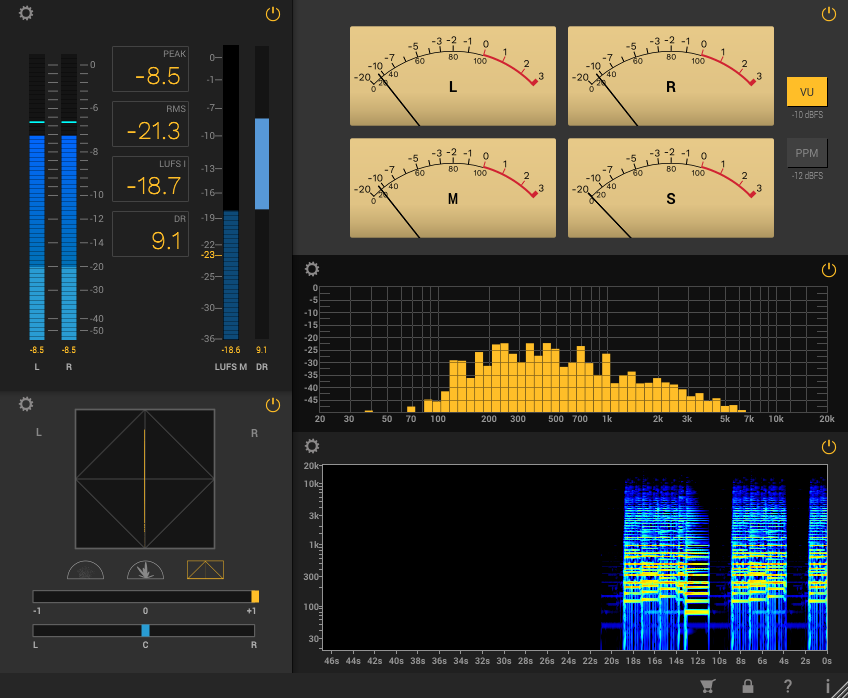848x698 pixels.
Task: Switch meters to VU mode
Action: coord(807,92)
